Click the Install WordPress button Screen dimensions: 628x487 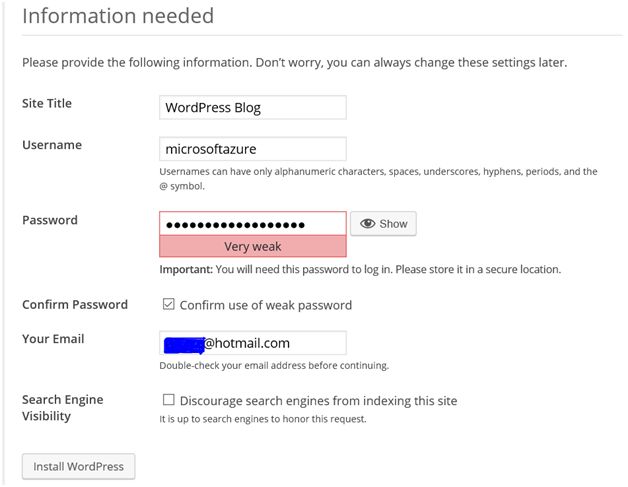79,466
